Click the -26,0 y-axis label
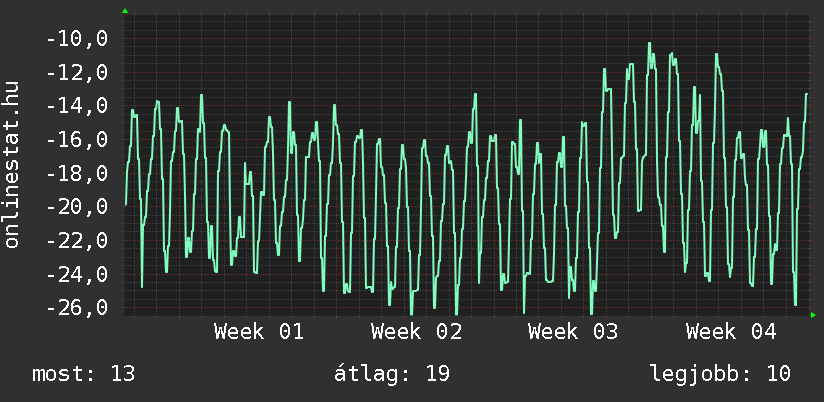The image size is (824, 402). pyautogui.click(x=78, y=308)
